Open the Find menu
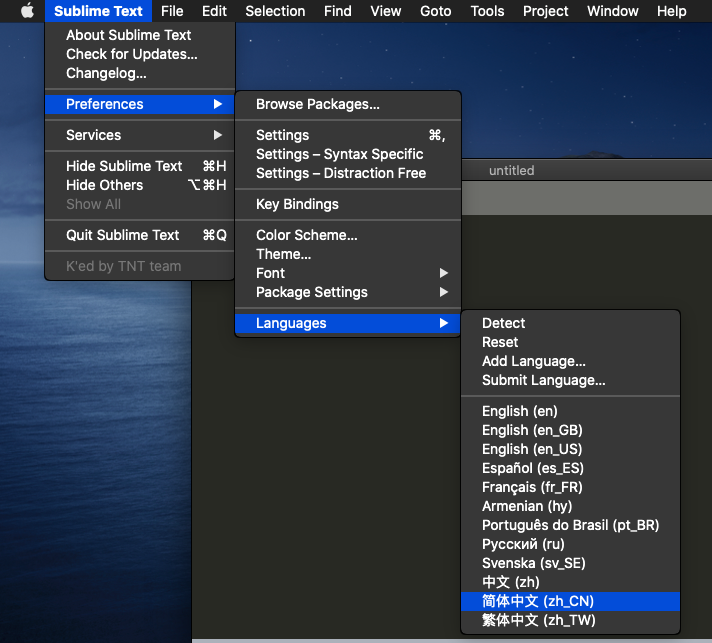 tap(337, 10)
